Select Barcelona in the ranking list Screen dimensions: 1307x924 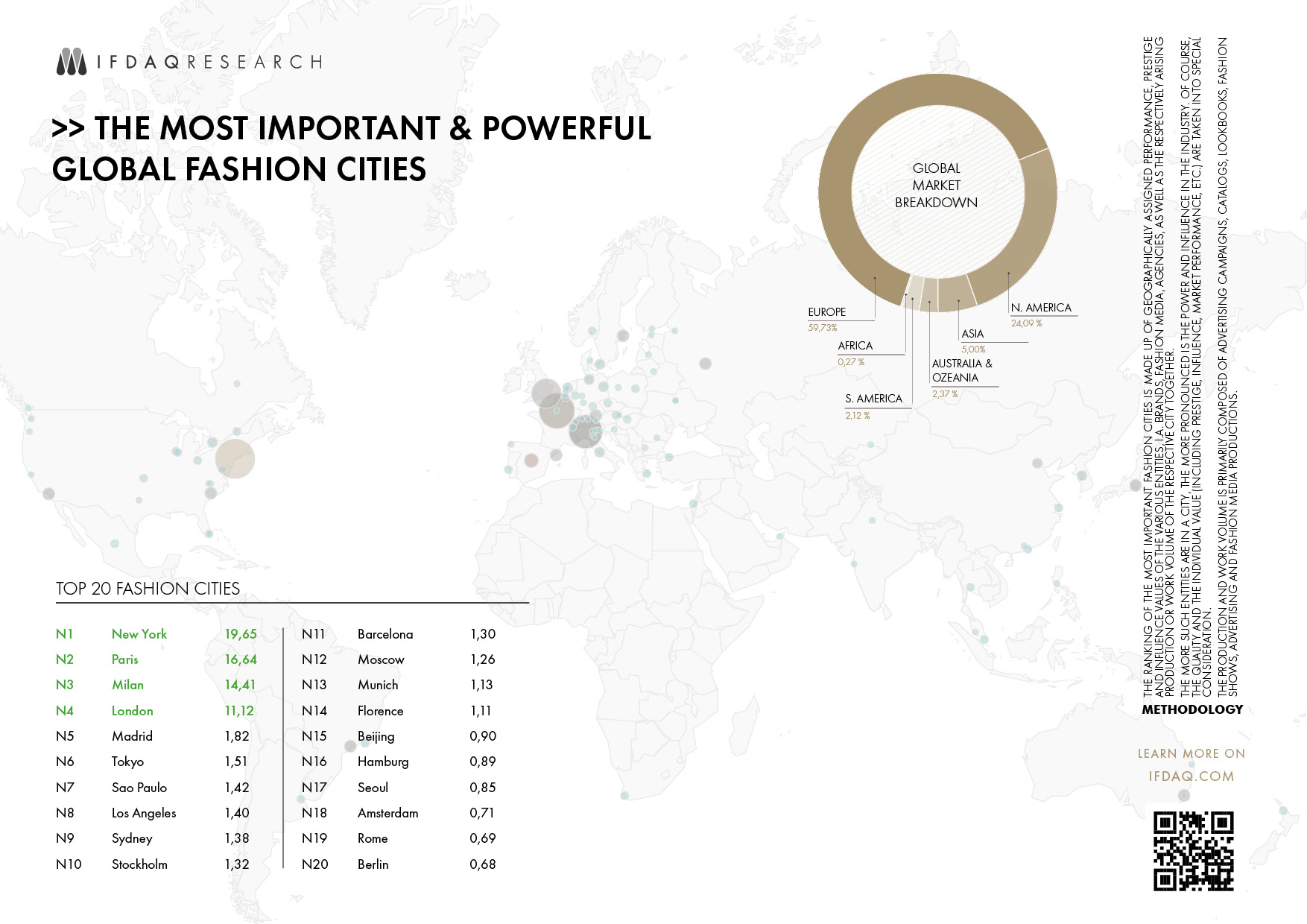point(385,634)
